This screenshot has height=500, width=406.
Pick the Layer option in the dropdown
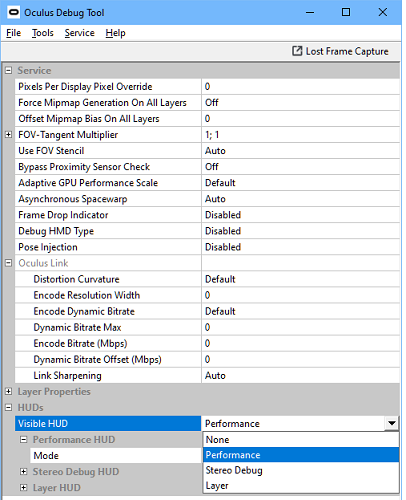pos(301,486)
